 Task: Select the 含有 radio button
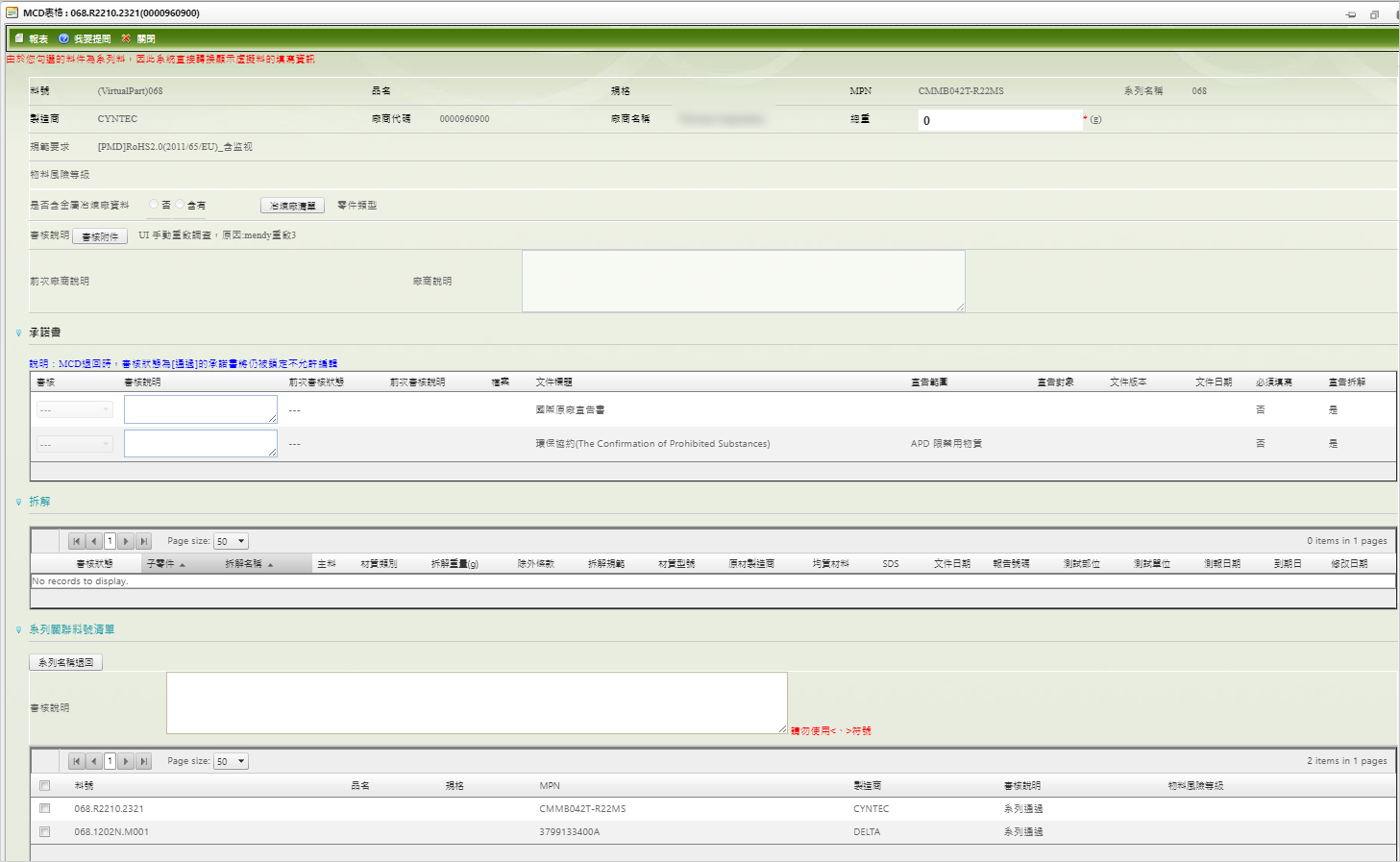[180, 205]
